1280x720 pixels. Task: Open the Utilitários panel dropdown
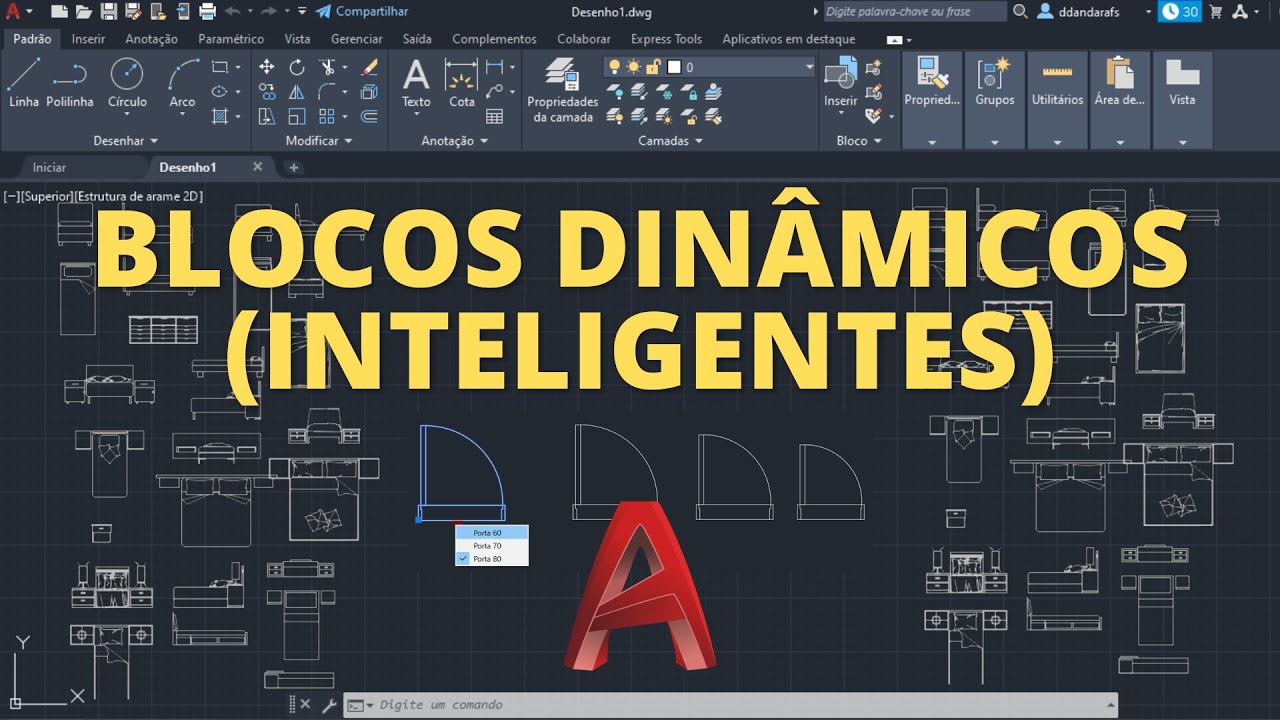(1057, 142)
